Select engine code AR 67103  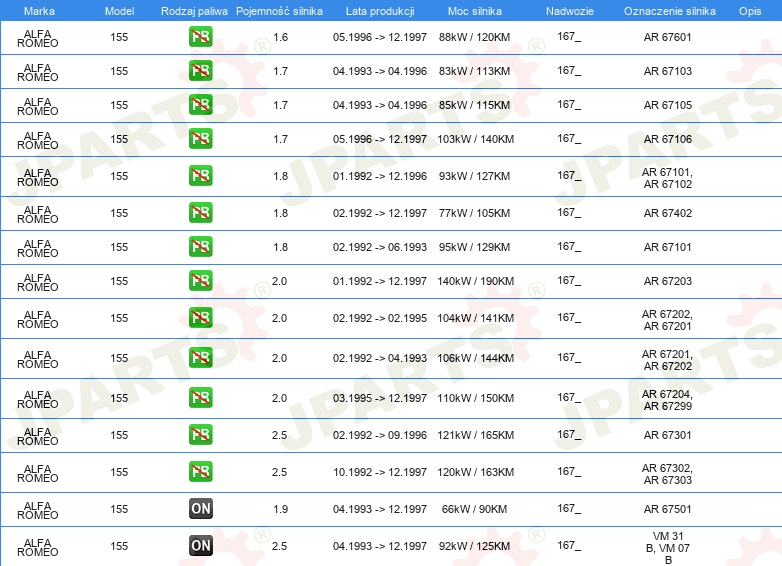667,71
